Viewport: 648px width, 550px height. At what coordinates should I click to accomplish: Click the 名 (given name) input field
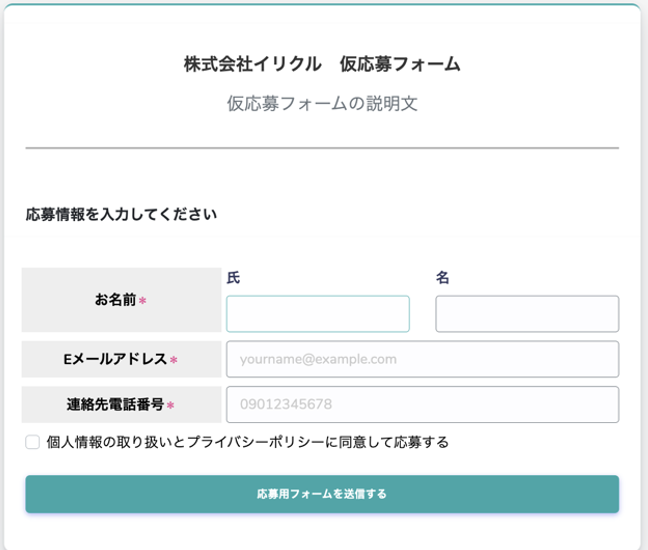point(527,314)
